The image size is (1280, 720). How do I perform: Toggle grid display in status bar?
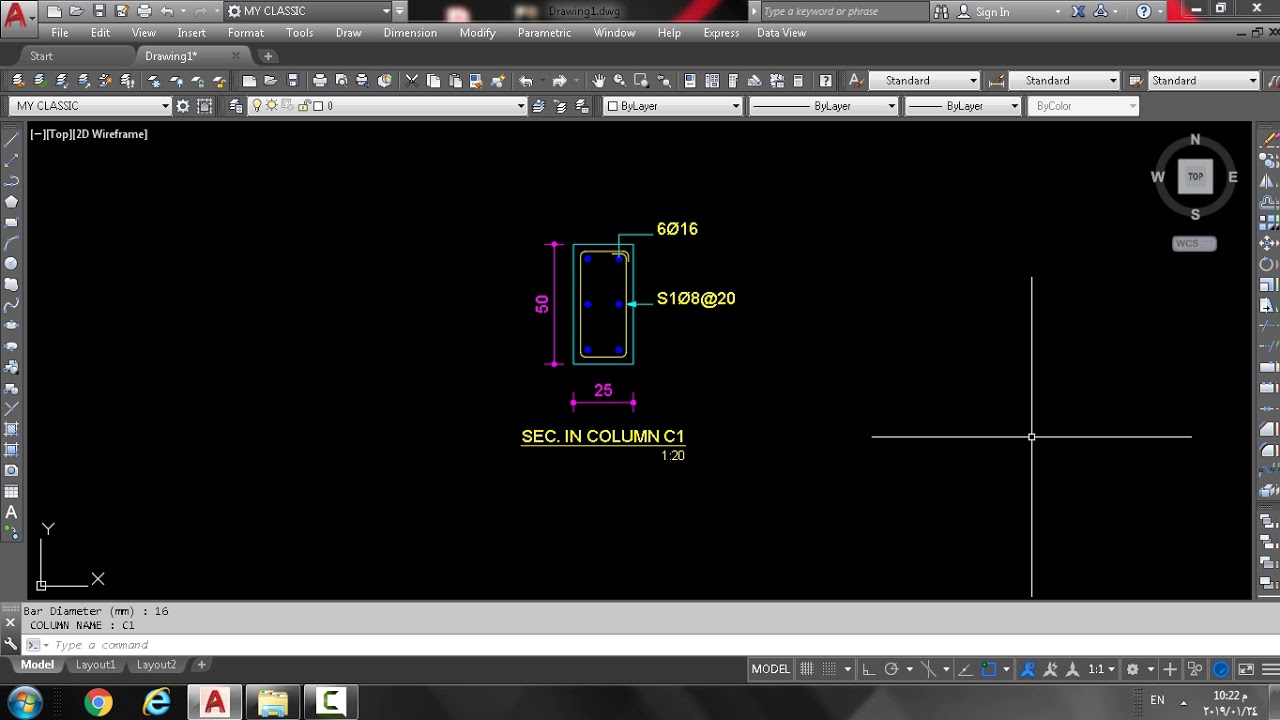[x=807, y=669]
